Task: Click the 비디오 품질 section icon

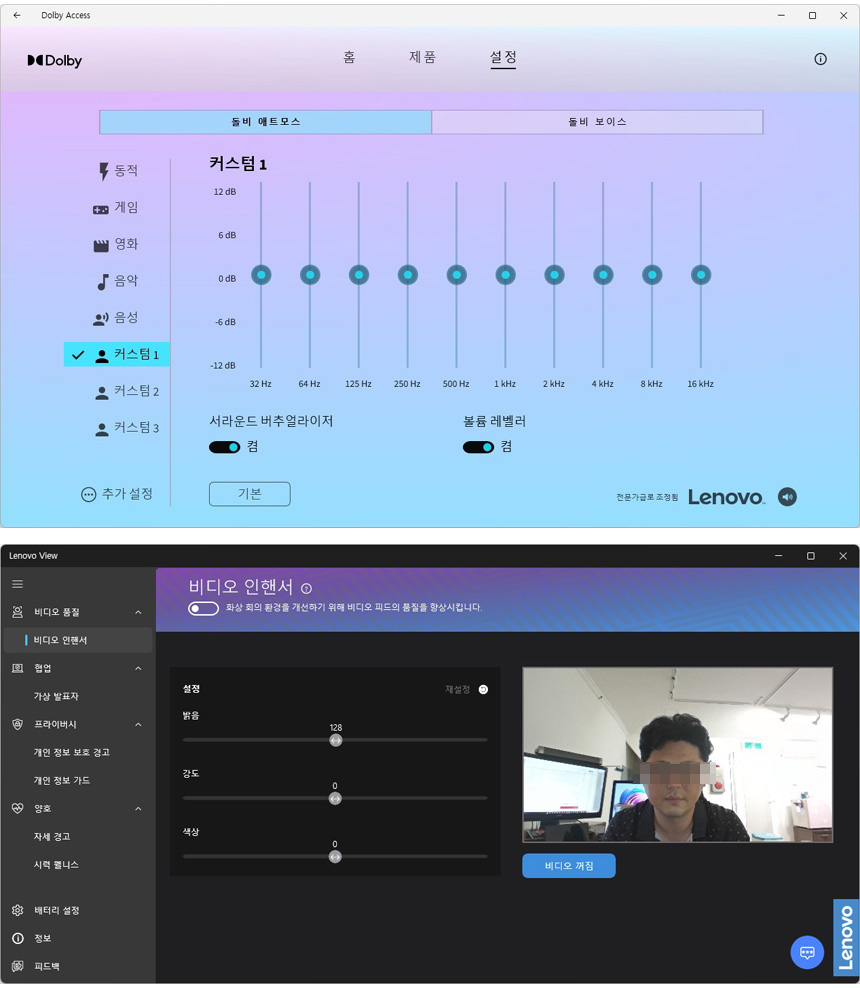Action: 18,612
